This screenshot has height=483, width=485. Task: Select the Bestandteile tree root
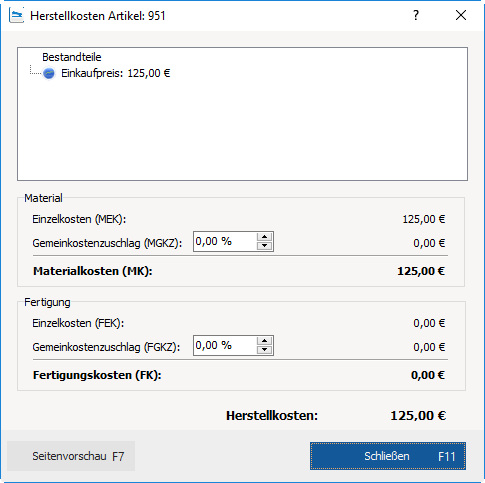pyautogui.click(x=72, y=57)
